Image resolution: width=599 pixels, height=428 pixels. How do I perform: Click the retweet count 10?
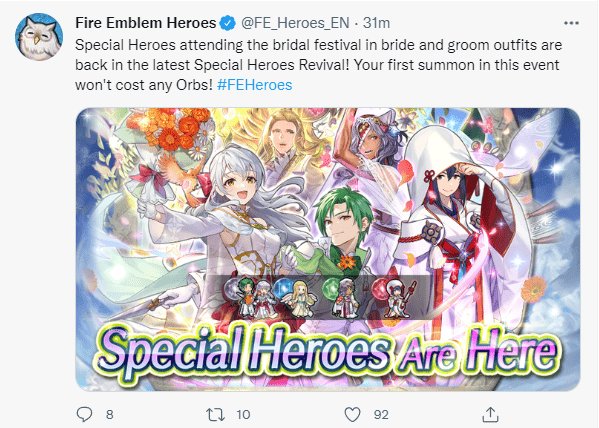243,414
